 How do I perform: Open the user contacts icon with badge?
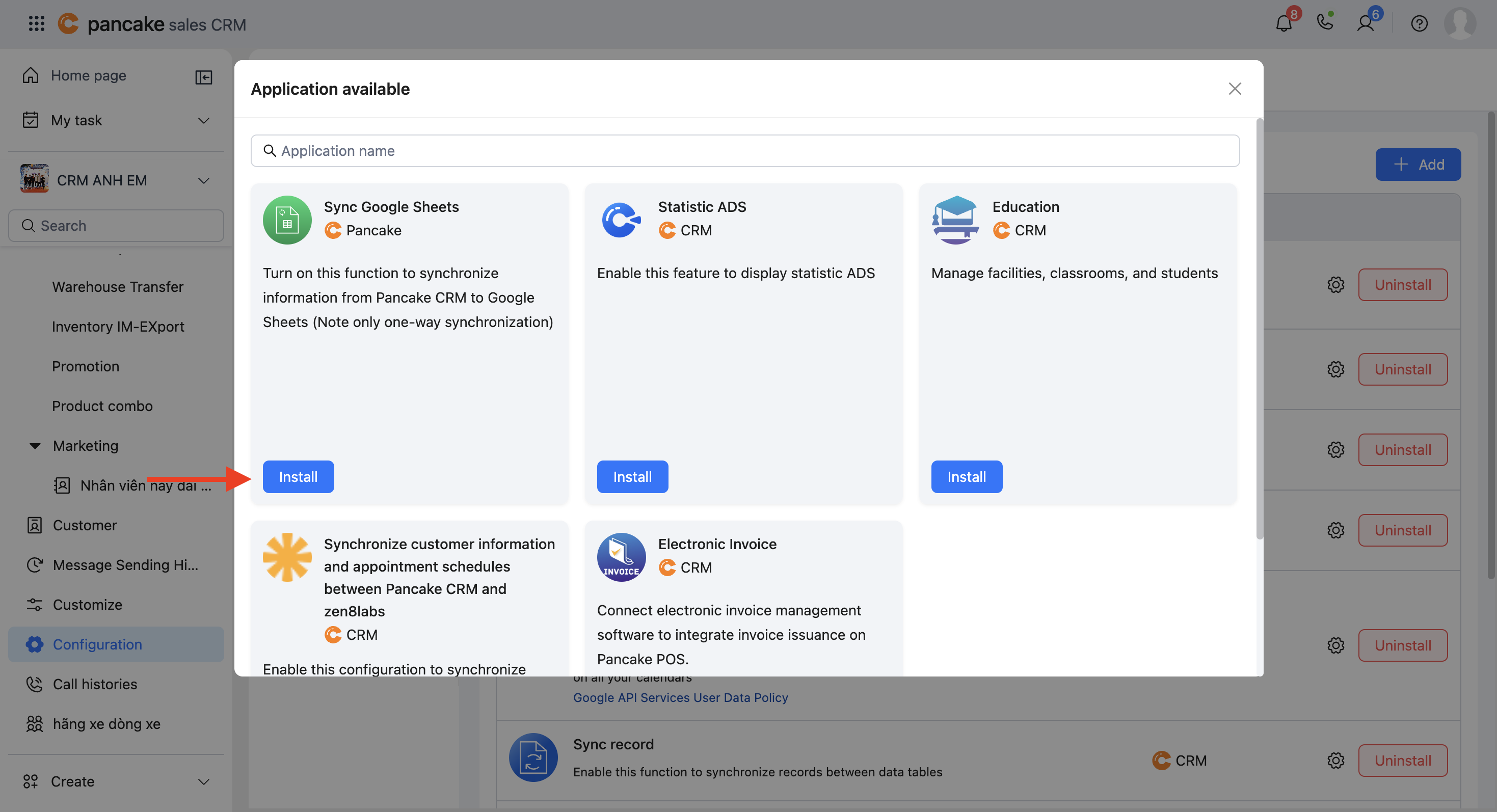click(x=1365, y=24)
